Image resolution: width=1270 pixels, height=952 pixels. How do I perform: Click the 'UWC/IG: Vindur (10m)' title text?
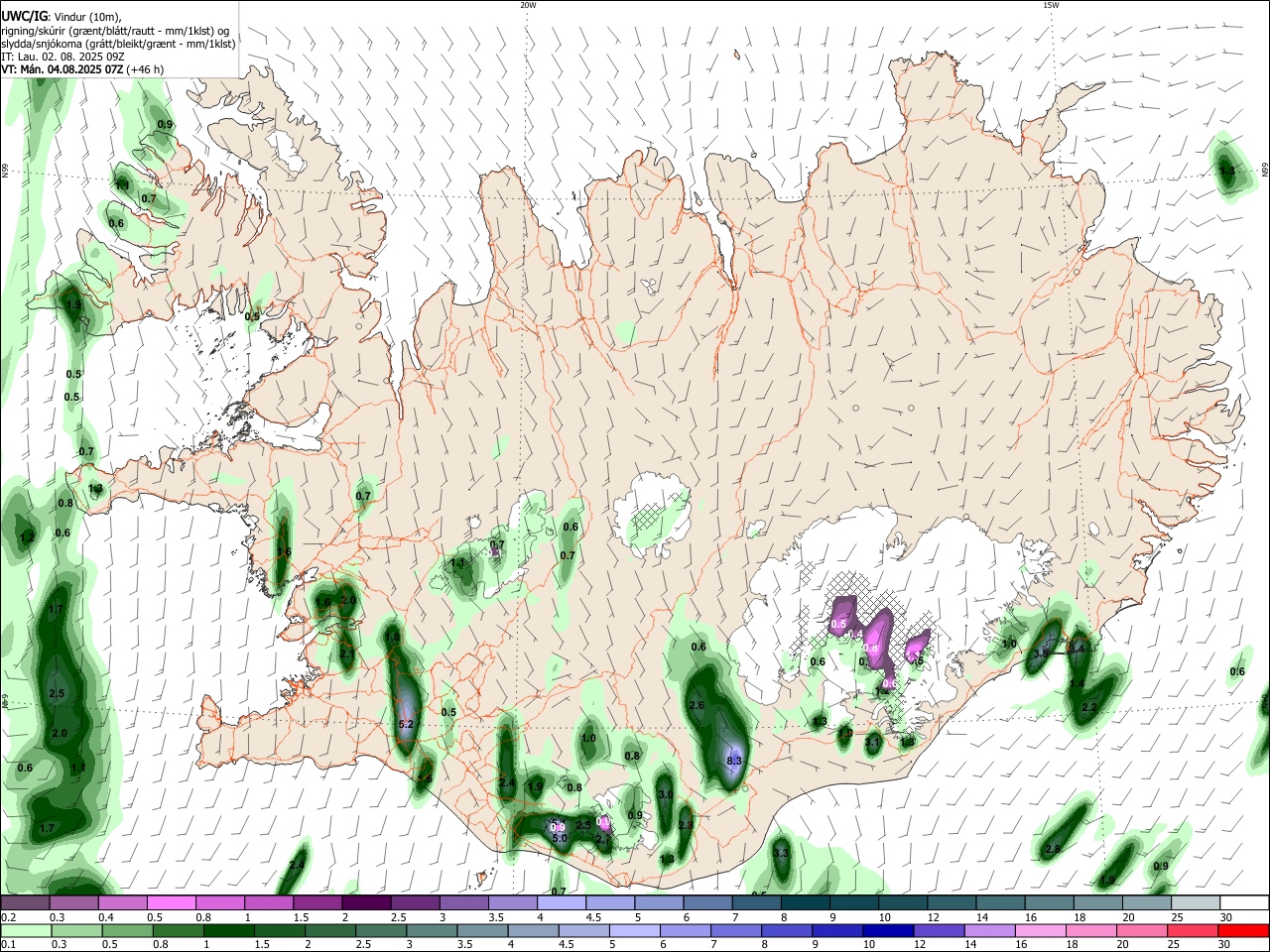[61, 17]
